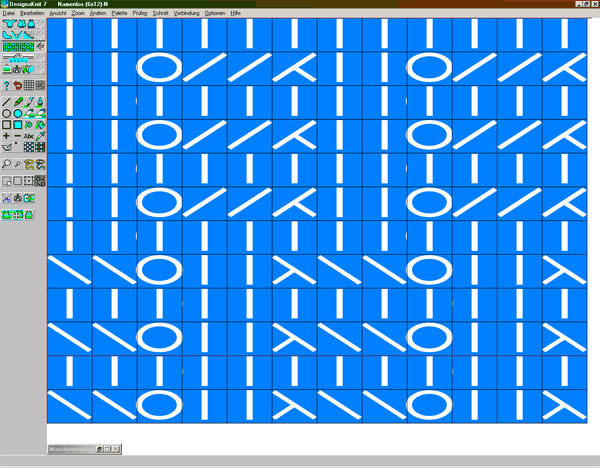This screenshot has width=600, height=468.
Task: Select the vest pieces shape icon
Action: coord(22,24)
